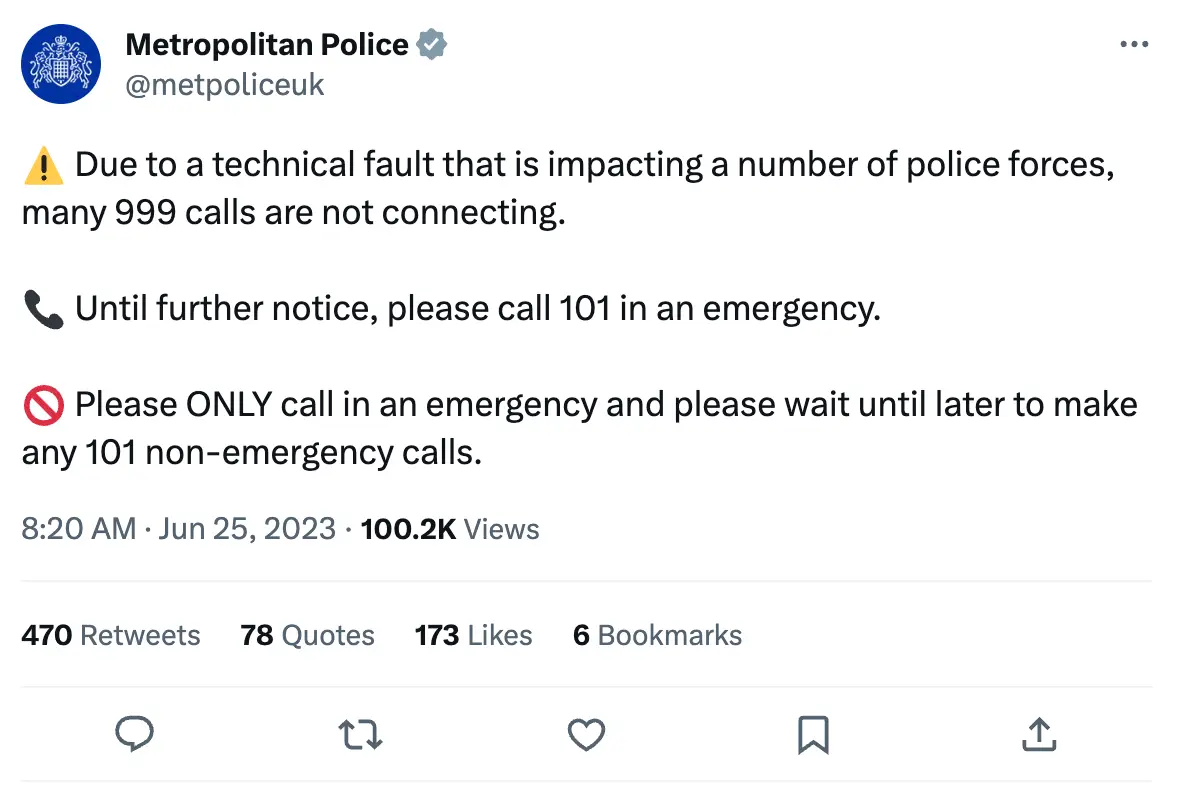
Task: Retweet this post using the arrows icon
Action: [x=360, y=735]
